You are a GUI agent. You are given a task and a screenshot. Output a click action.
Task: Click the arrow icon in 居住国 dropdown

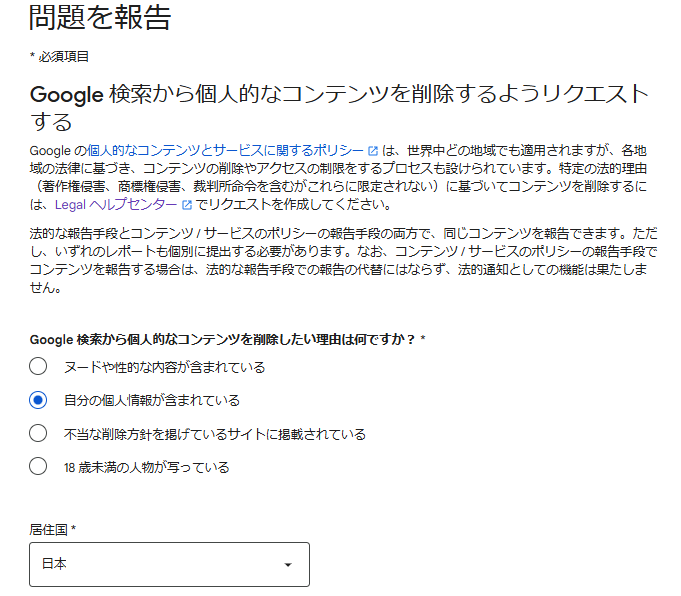tap(288, 565)
